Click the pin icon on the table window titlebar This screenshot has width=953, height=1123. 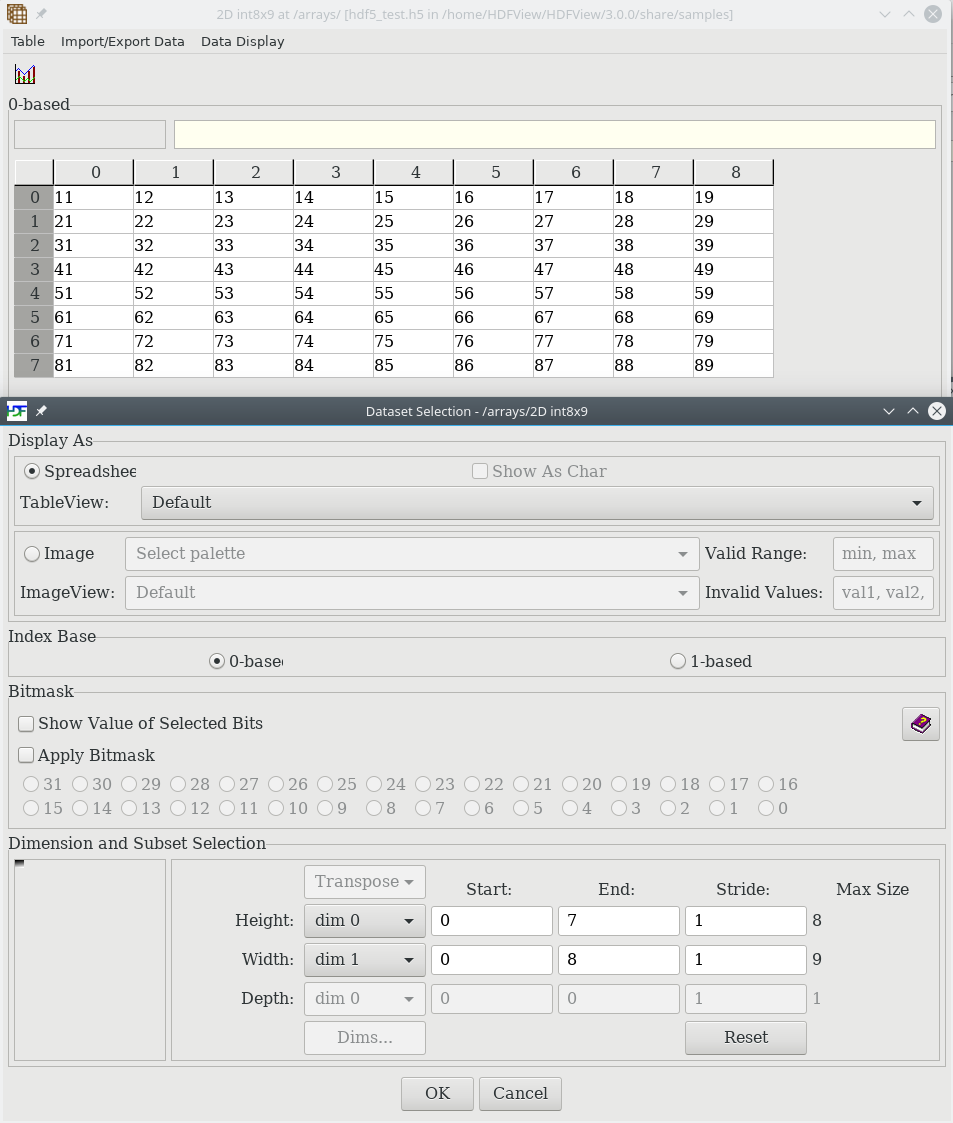pyautogui.click(x=42, y=14)
